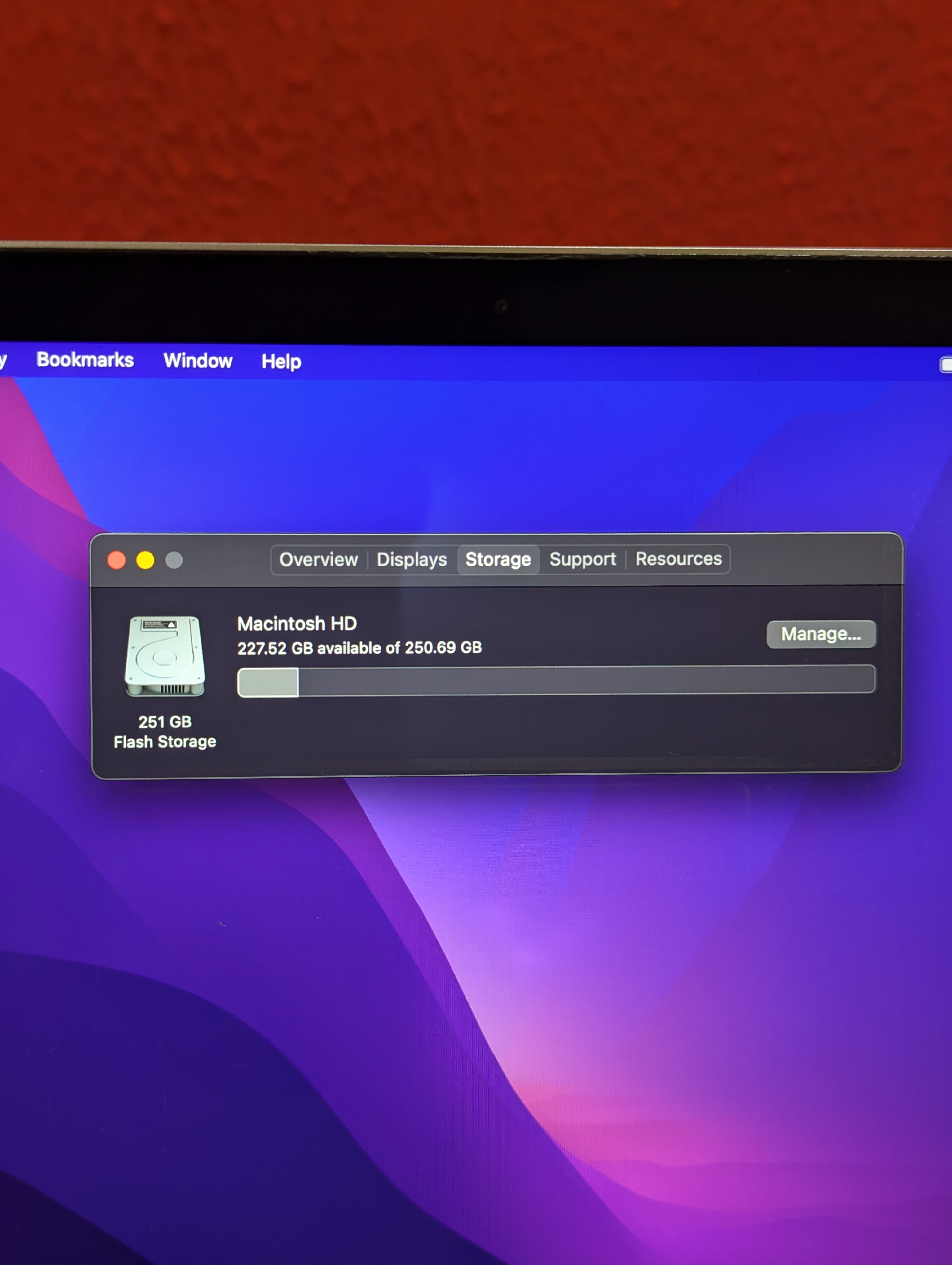Click the storage usage bar
Image resolution: width=952 pixels, height=1265 pixels.
556,681
